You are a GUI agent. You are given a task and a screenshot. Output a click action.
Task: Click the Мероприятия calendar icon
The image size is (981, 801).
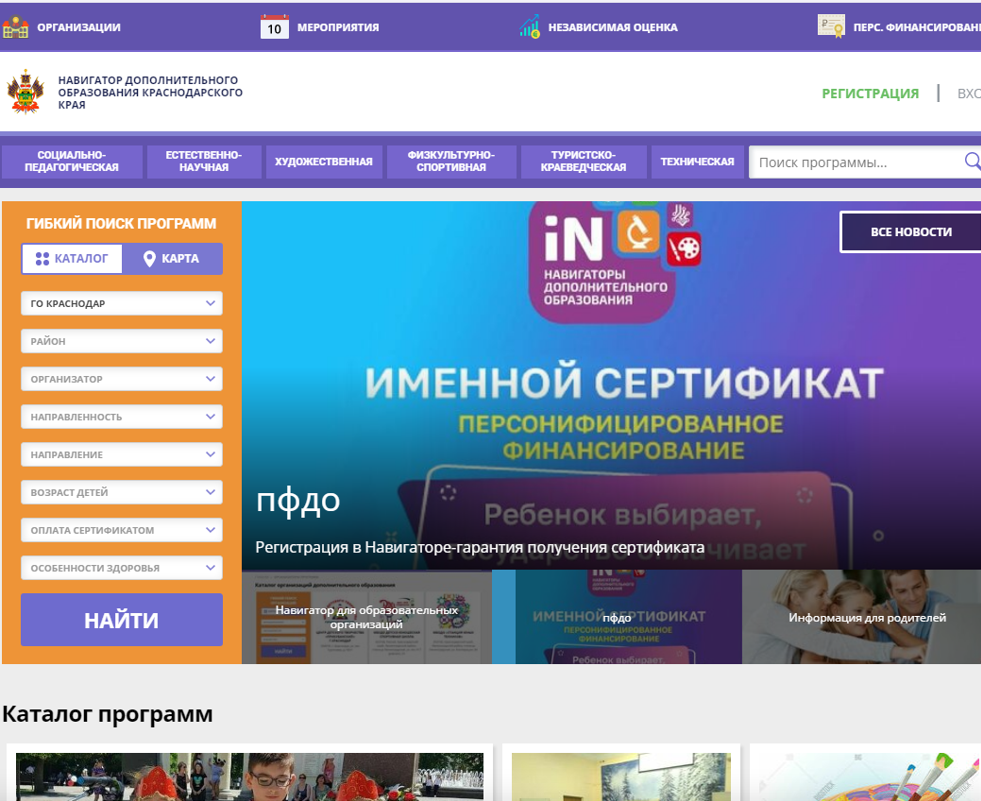click(x=274, y=27)
